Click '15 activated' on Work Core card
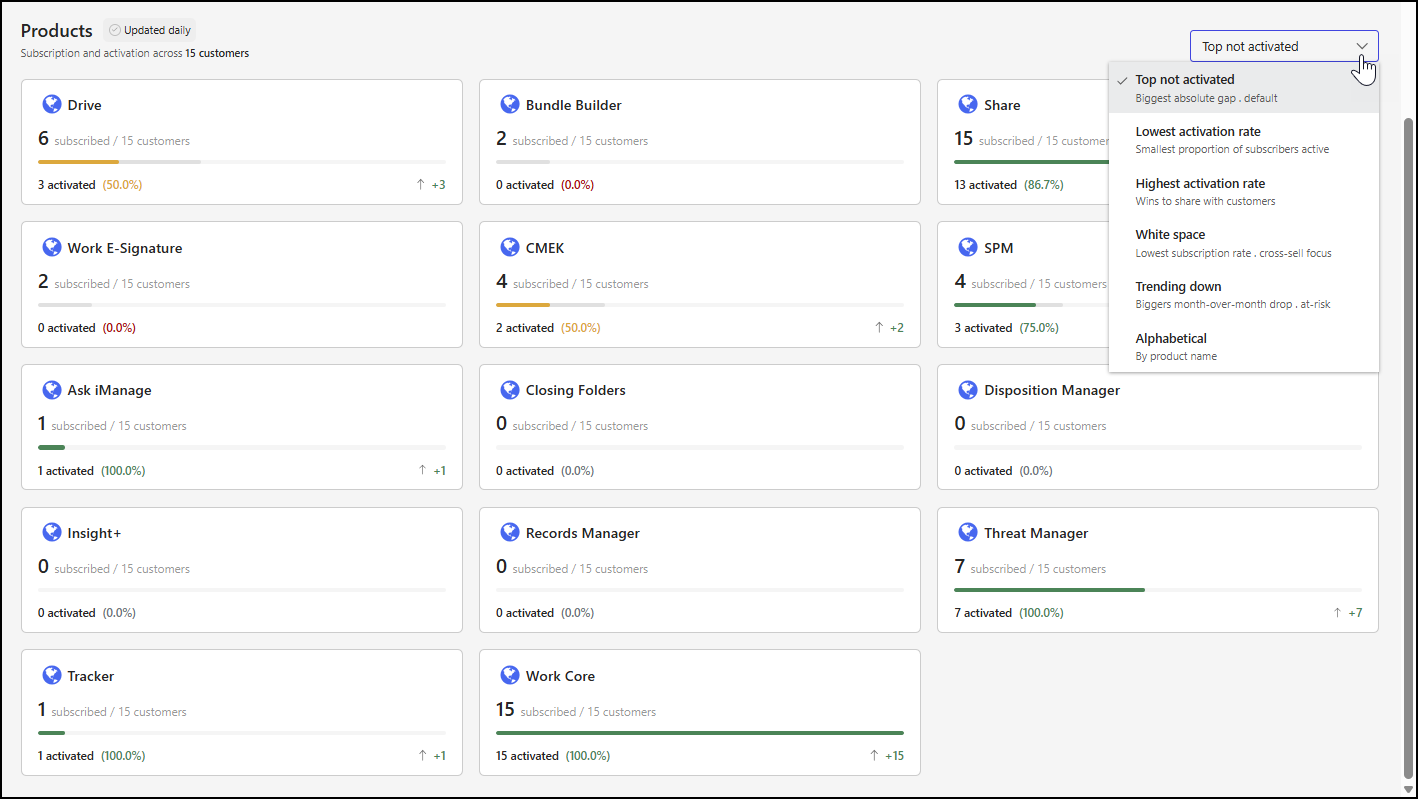 coord(527,756)
